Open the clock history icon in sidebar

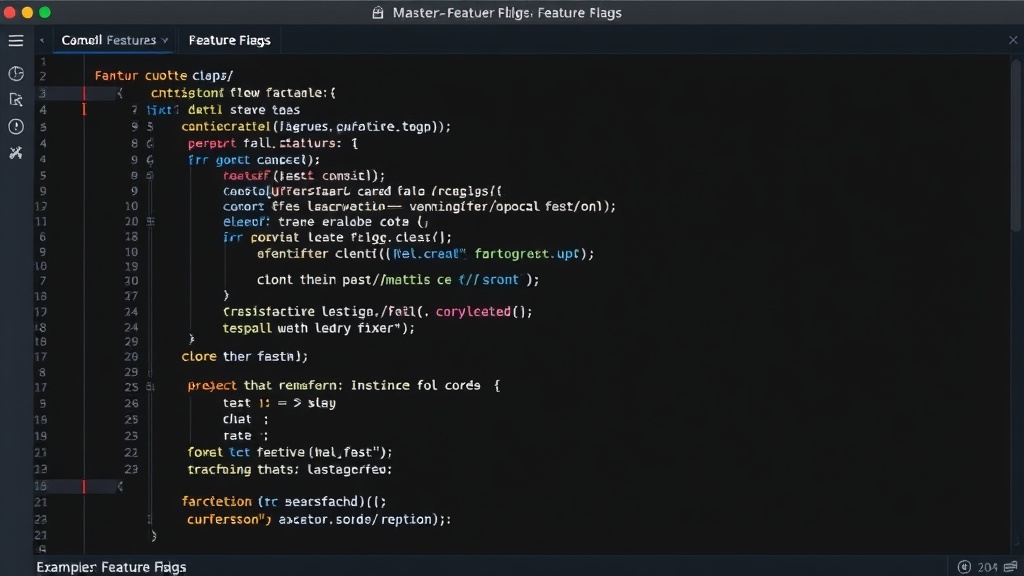coord(16,74)
